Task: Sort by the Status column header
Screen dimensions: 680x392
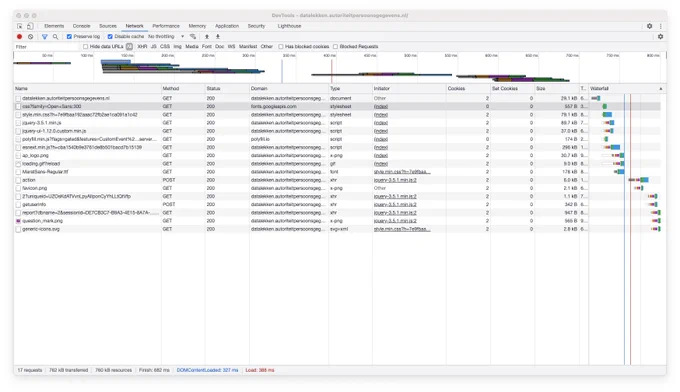Action: pos(227,88)
